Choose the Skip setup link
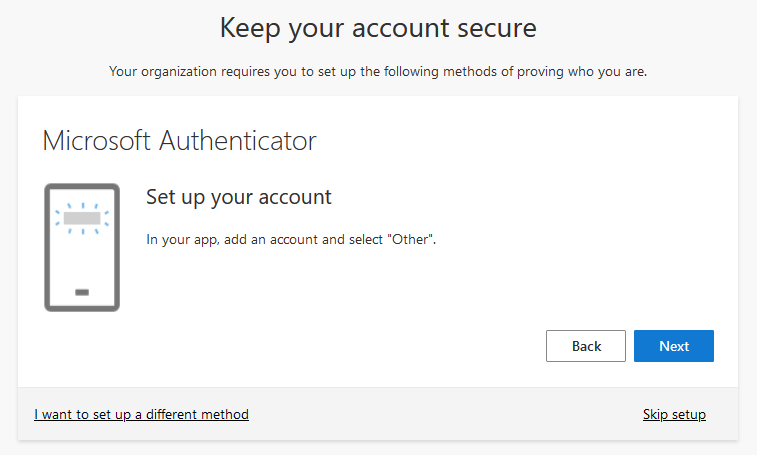Viewport: 757px width, 455px height. click(674, 414)
